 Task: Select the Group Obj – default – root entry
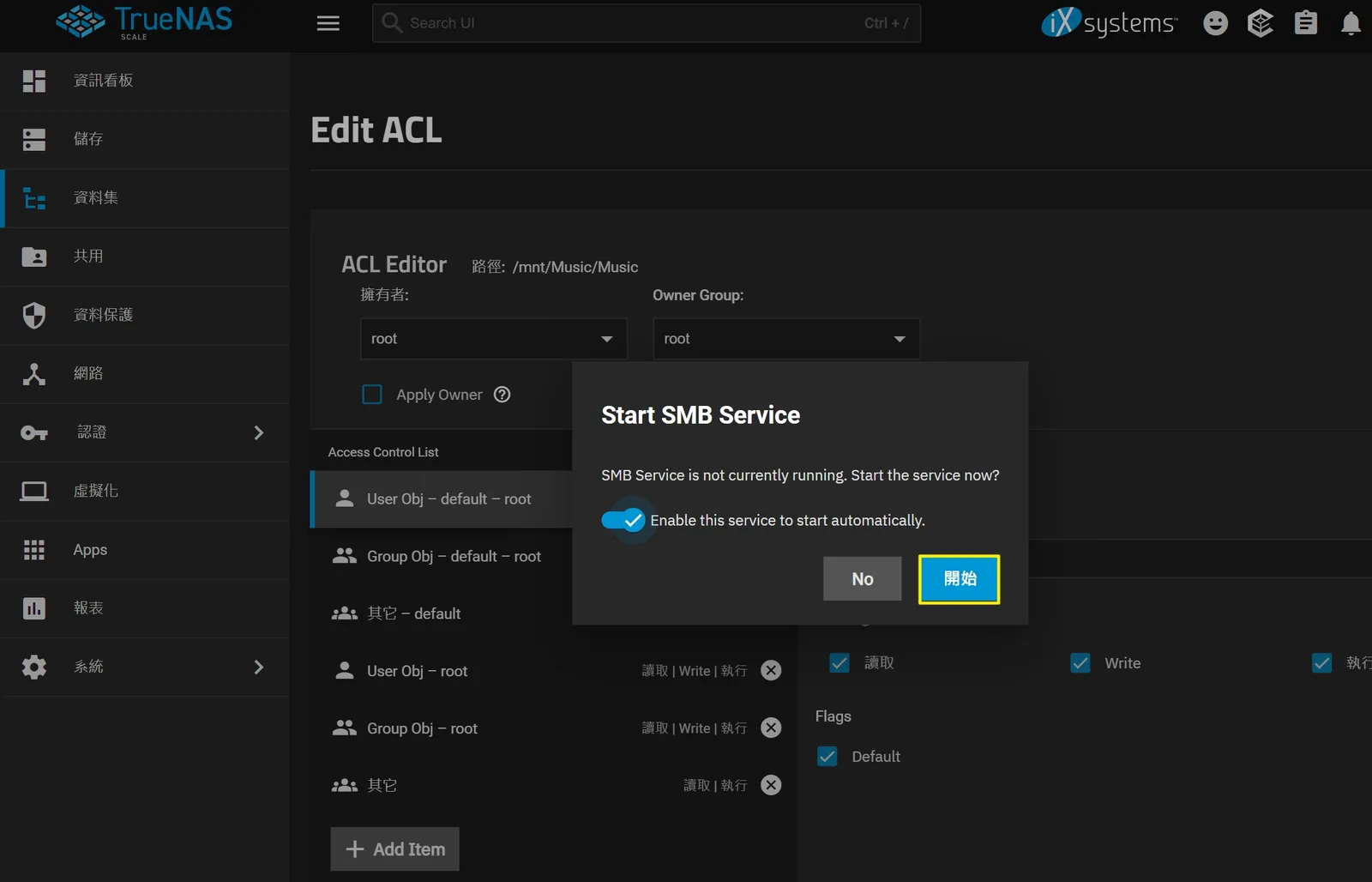(x=442, y=557)
